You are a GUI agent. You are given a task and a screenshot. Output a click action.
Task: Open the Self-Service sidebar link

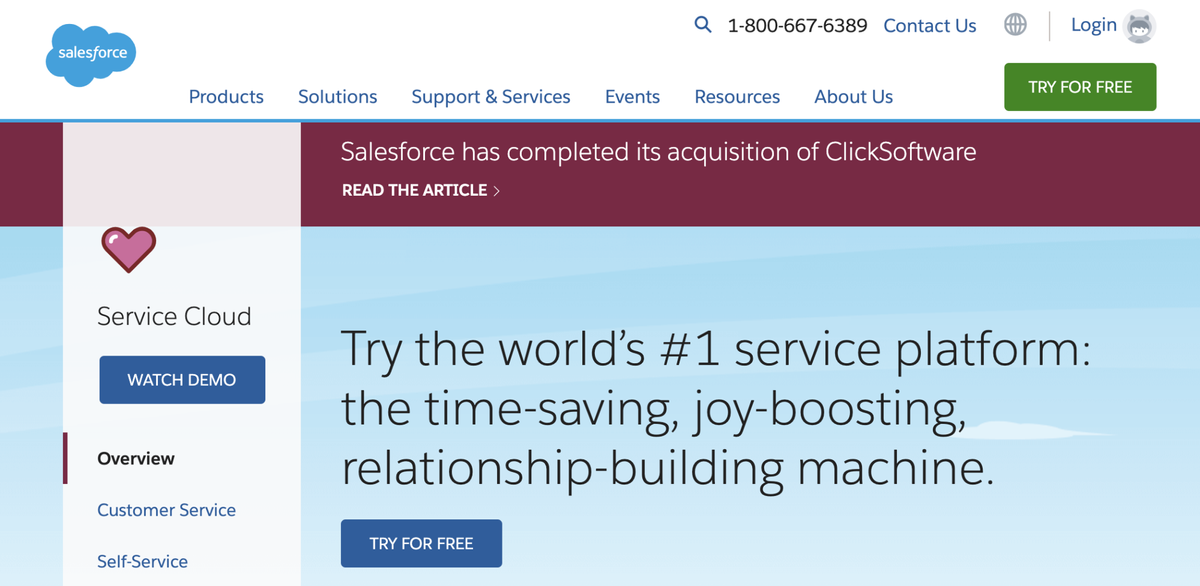click(142, 562)
